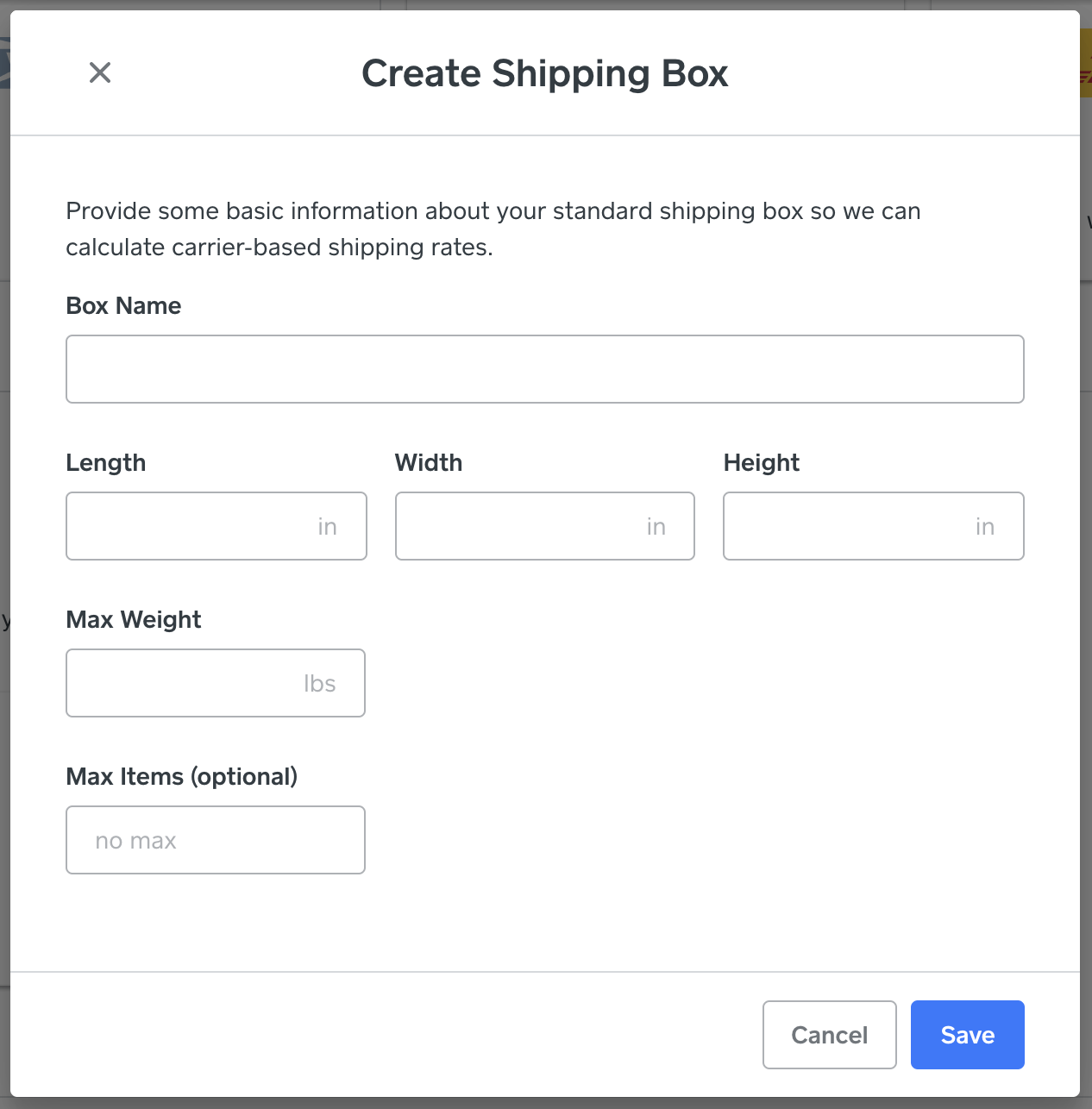Click the "Height" field label
This screenshot has height=1109, width=1092.
point(762,463)
